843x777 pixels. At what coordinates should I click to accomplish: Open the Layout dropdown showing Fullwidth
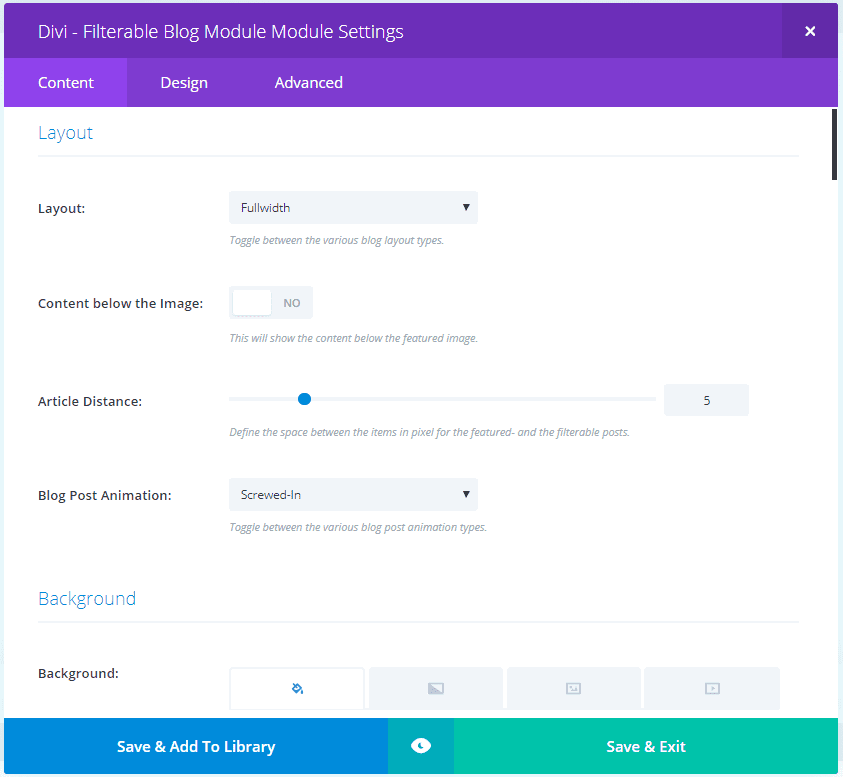click(x=353, y=208)
